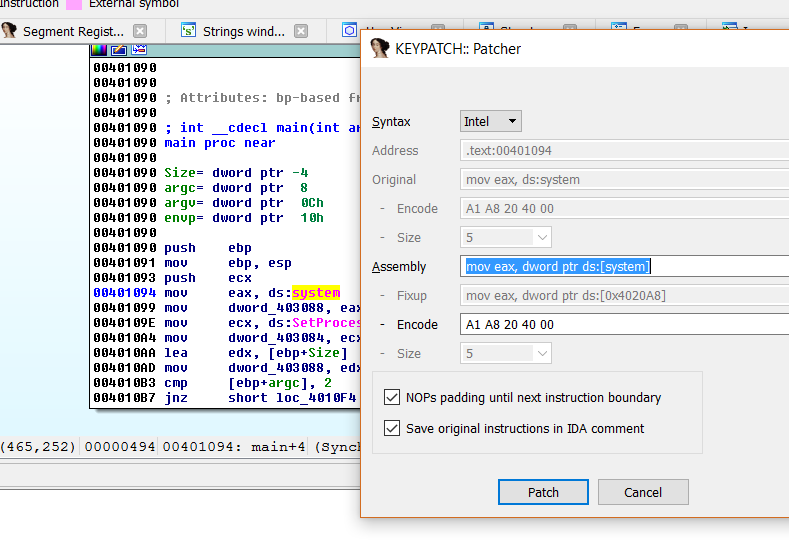This screenshot has width=789, height=544.
Task: Click the edit node comment icon
Action: [x=119, y=49]
